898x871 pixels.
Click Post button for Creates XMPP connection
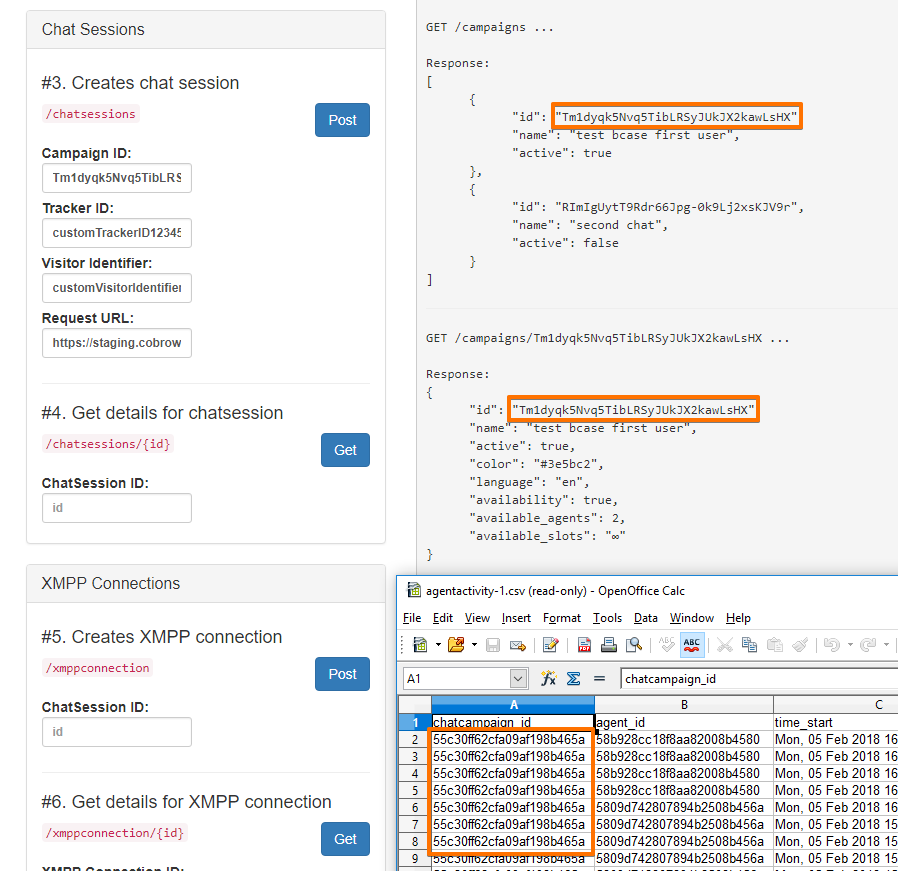click(342, 674)
